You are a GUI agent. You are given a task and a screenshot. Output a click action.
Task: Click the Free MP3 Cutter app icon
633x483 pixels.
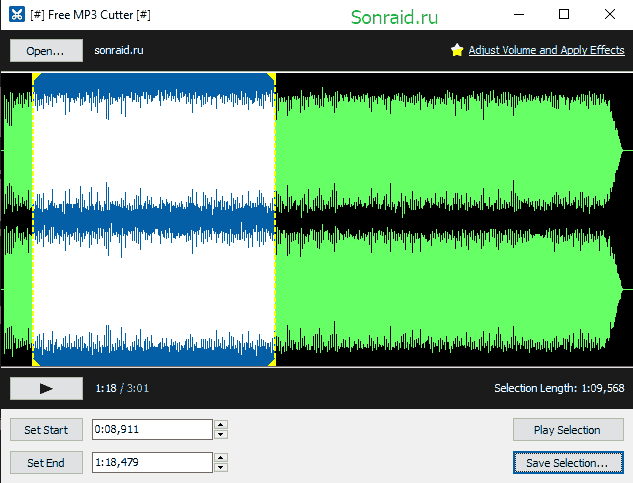(x=17, y=15)
